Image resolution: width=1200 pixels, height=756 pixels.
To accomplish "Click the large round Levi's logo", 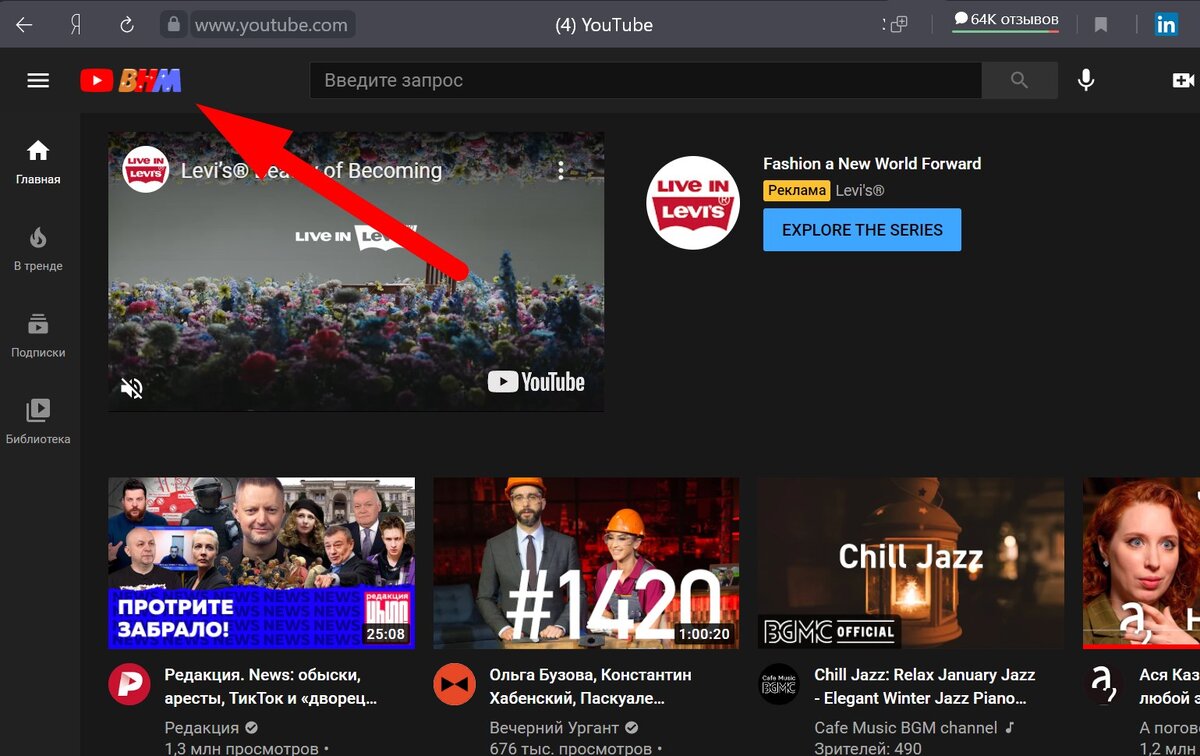I will click(x=693, y=203).
